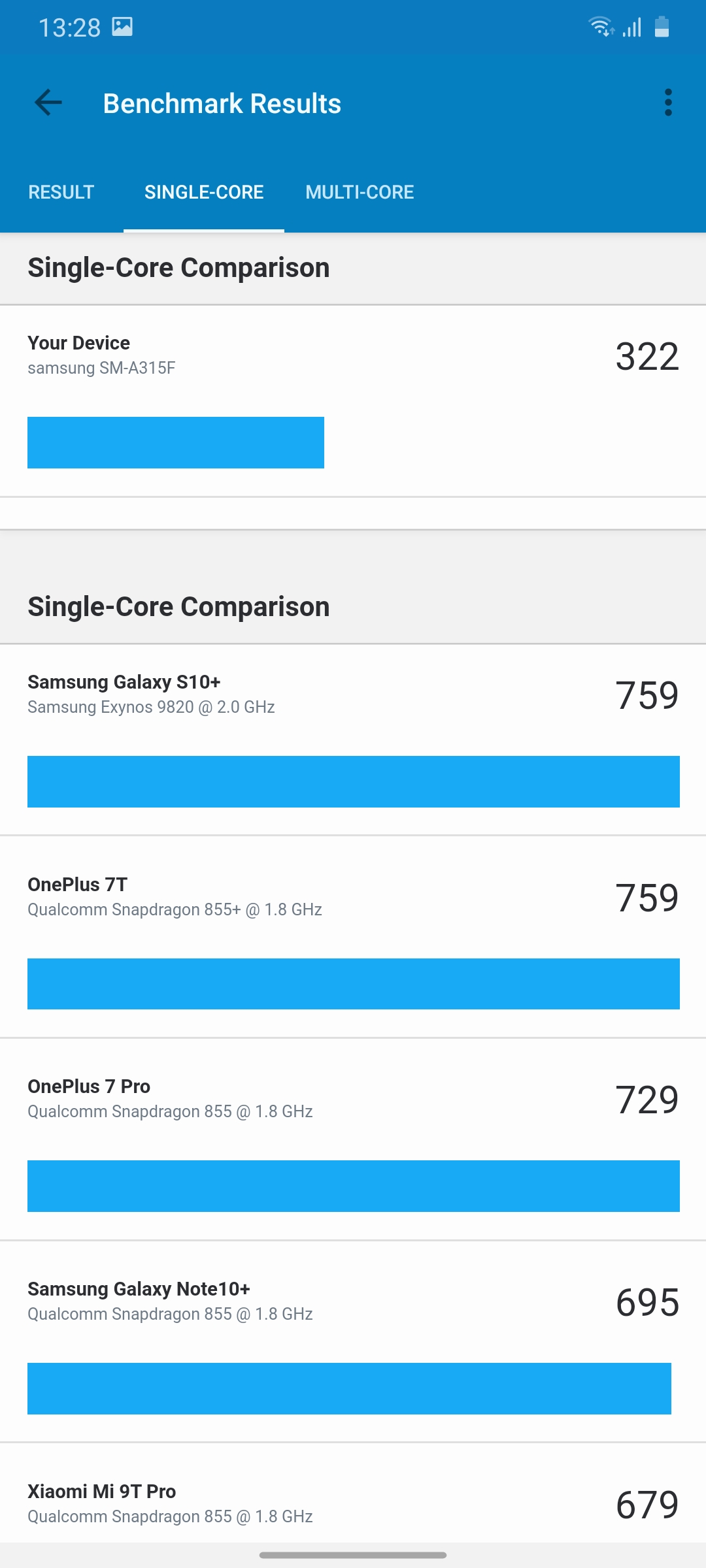Tap the Benchmark Results title
706x1568 pixels.
222,103
